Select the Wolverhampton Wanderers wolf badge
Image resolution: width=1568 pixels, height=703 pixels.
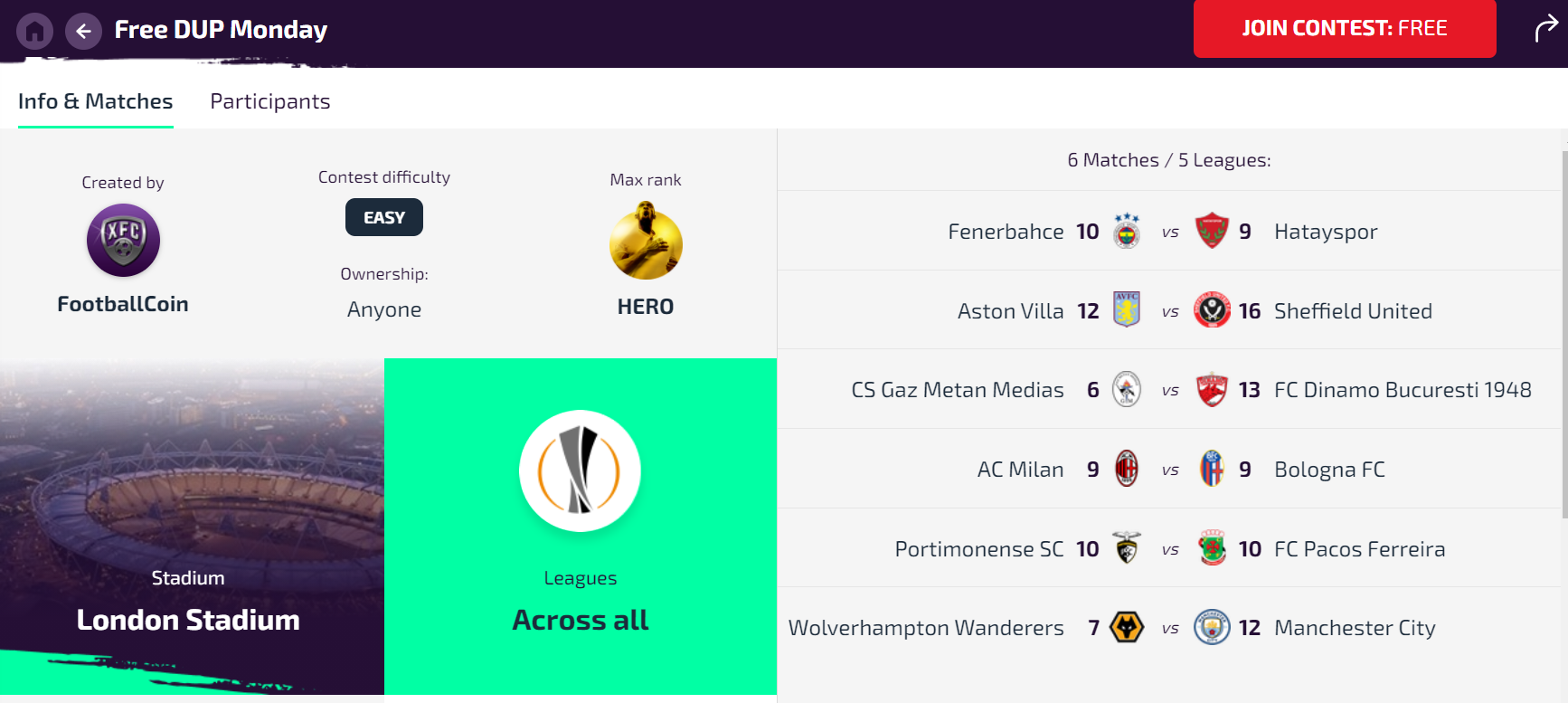(x=1127, y=627)
